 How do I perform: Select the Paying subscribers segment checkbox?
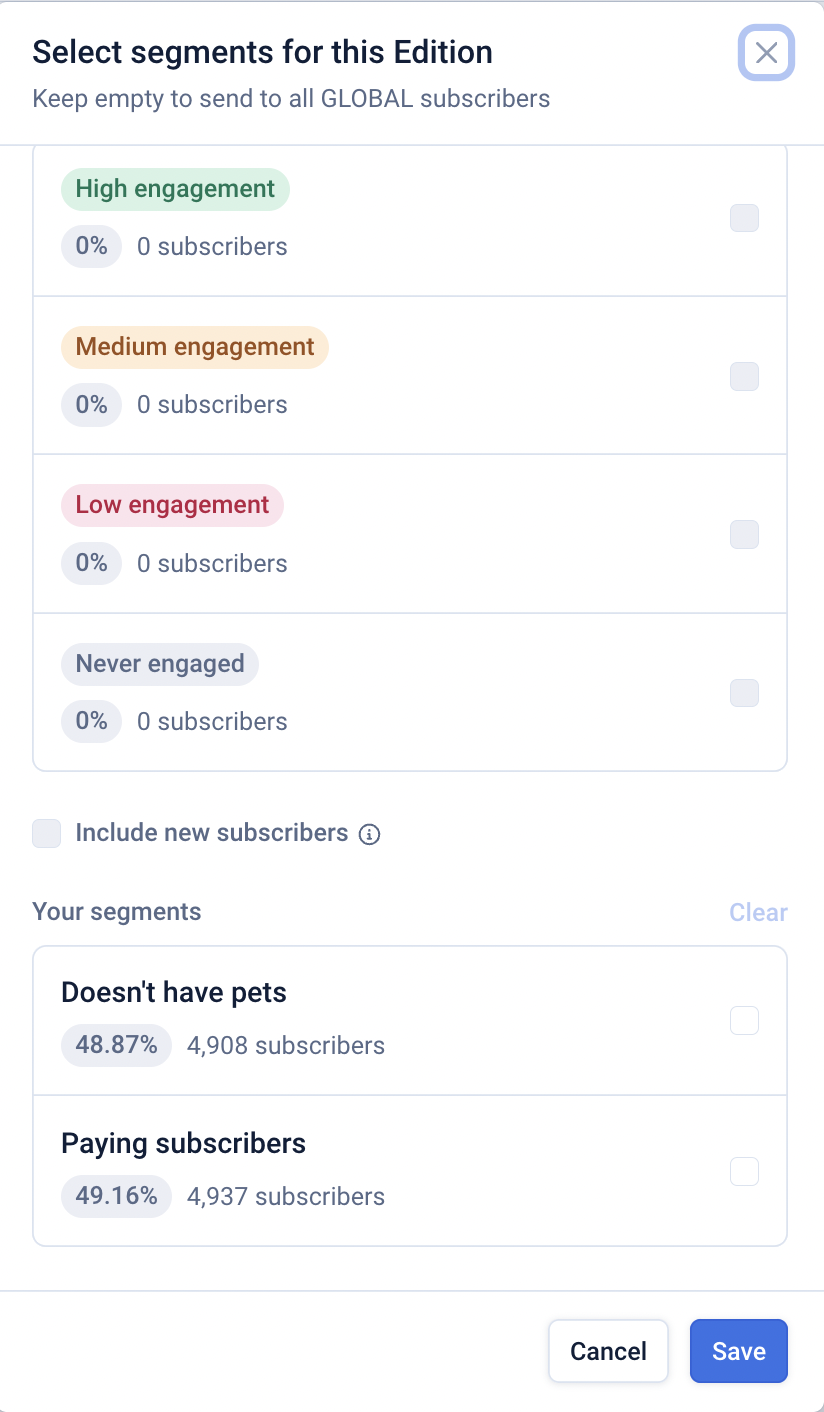point(744,1171)
